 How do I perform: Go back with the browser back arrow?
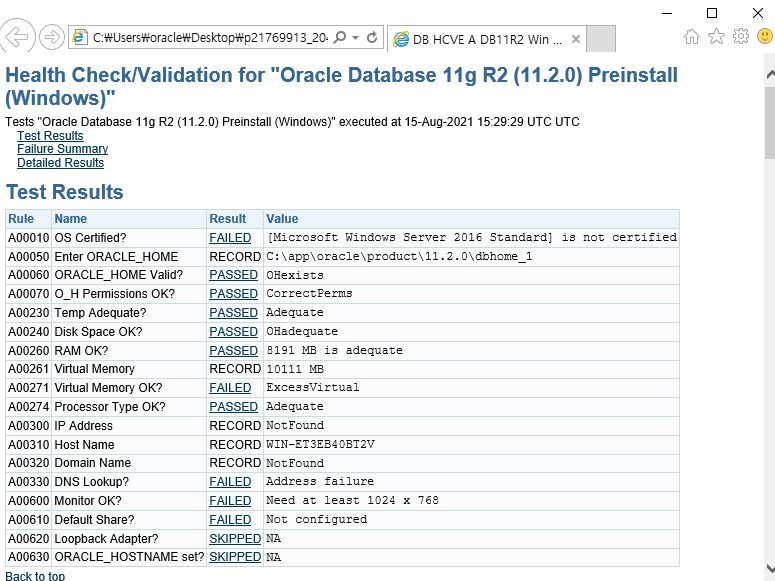coord(17,36)
